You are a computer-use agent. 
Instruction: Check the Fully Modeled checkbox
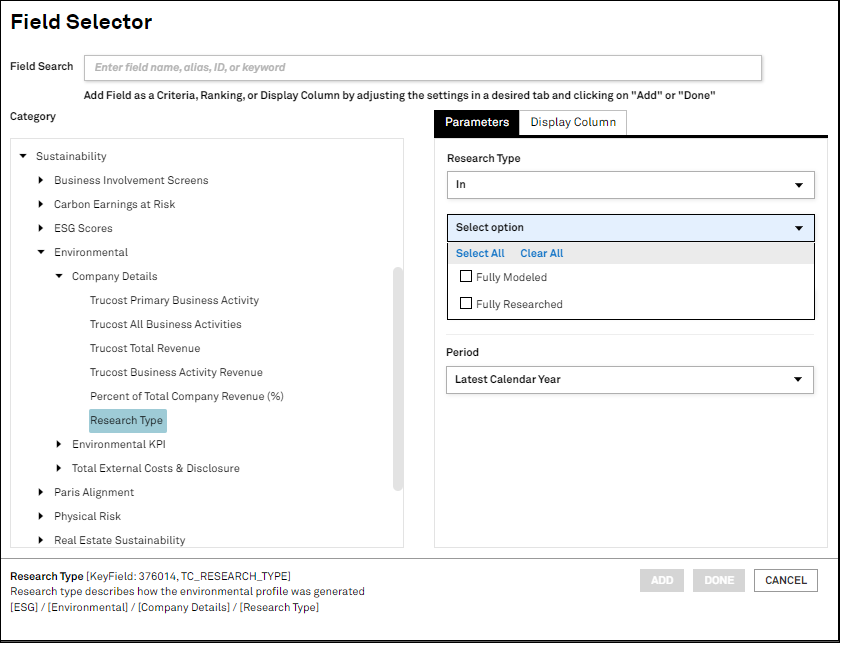(466, 276)
